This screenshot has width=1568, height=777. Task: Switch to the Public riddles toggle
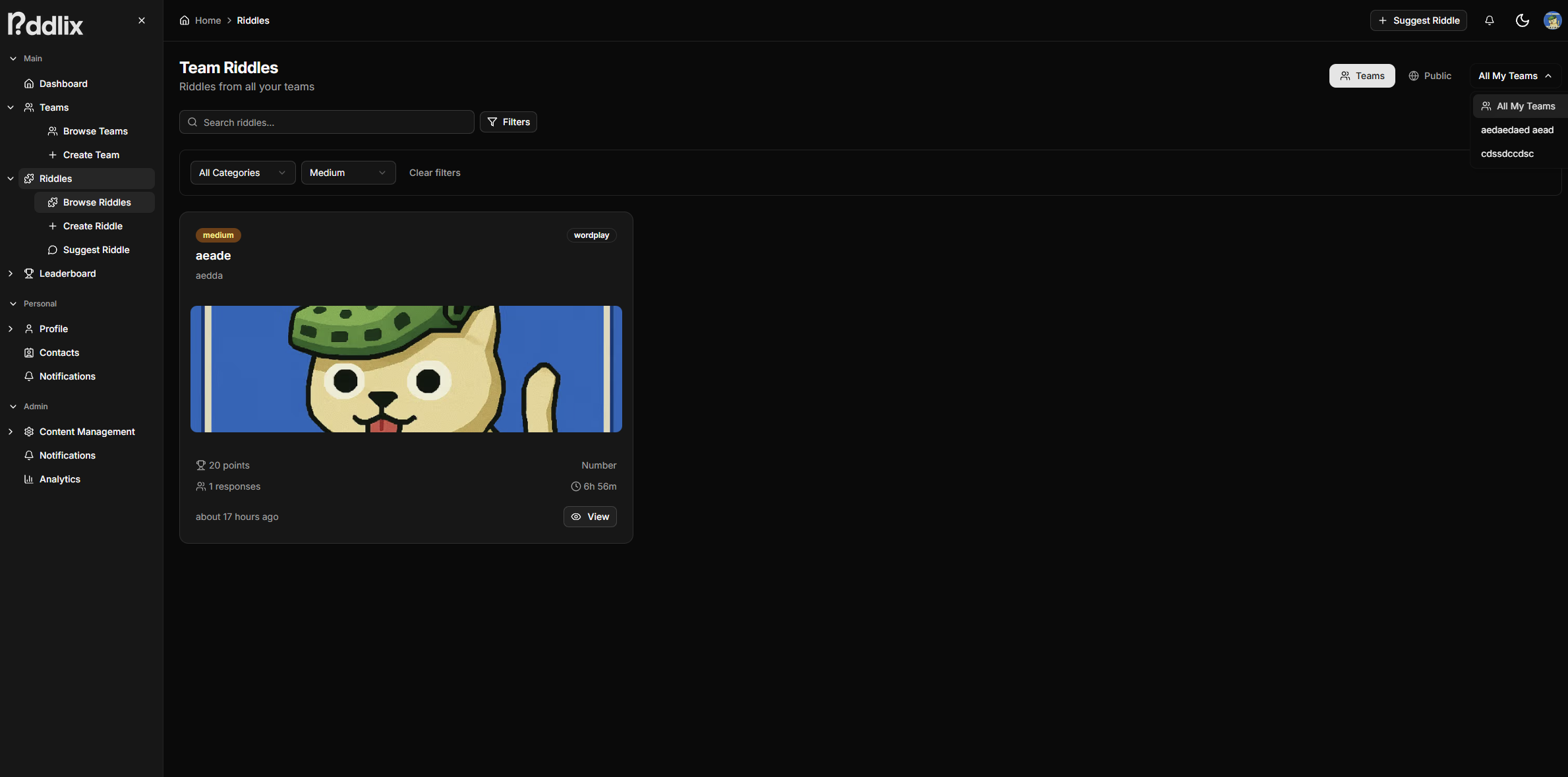[1430, 76]
